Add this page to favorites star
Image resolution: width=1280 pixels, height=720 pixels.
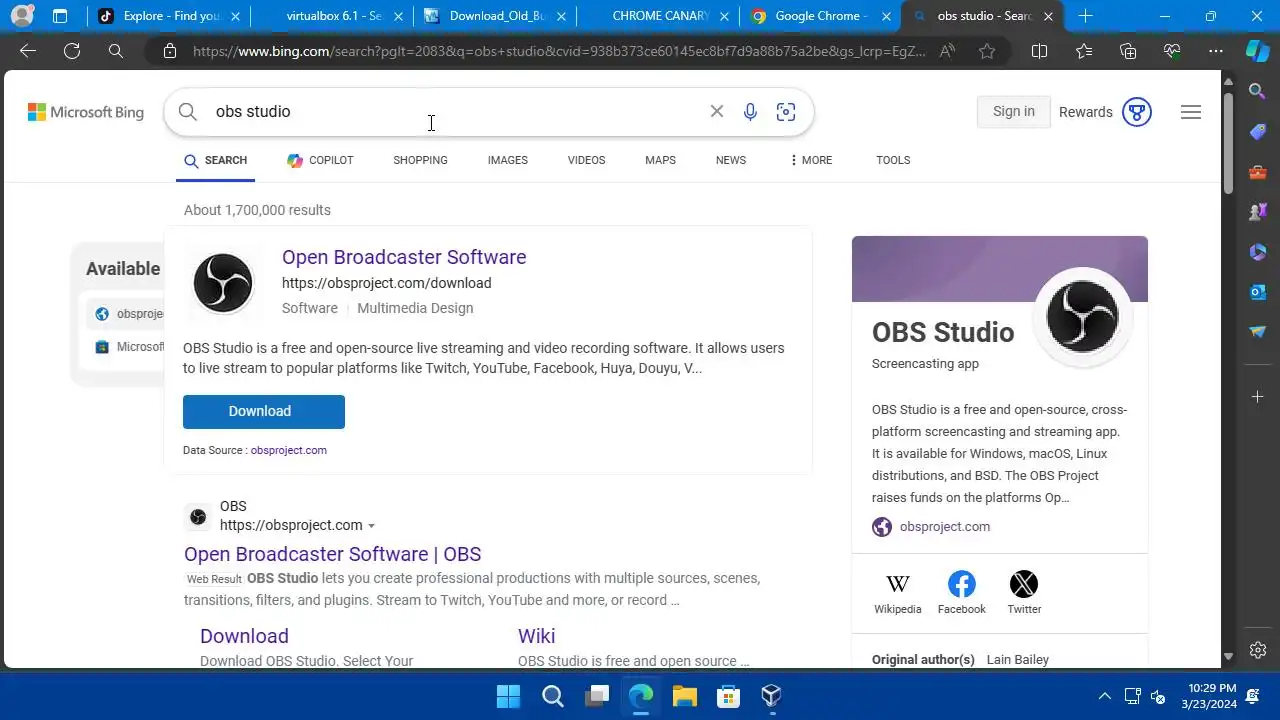pos(987,51)
